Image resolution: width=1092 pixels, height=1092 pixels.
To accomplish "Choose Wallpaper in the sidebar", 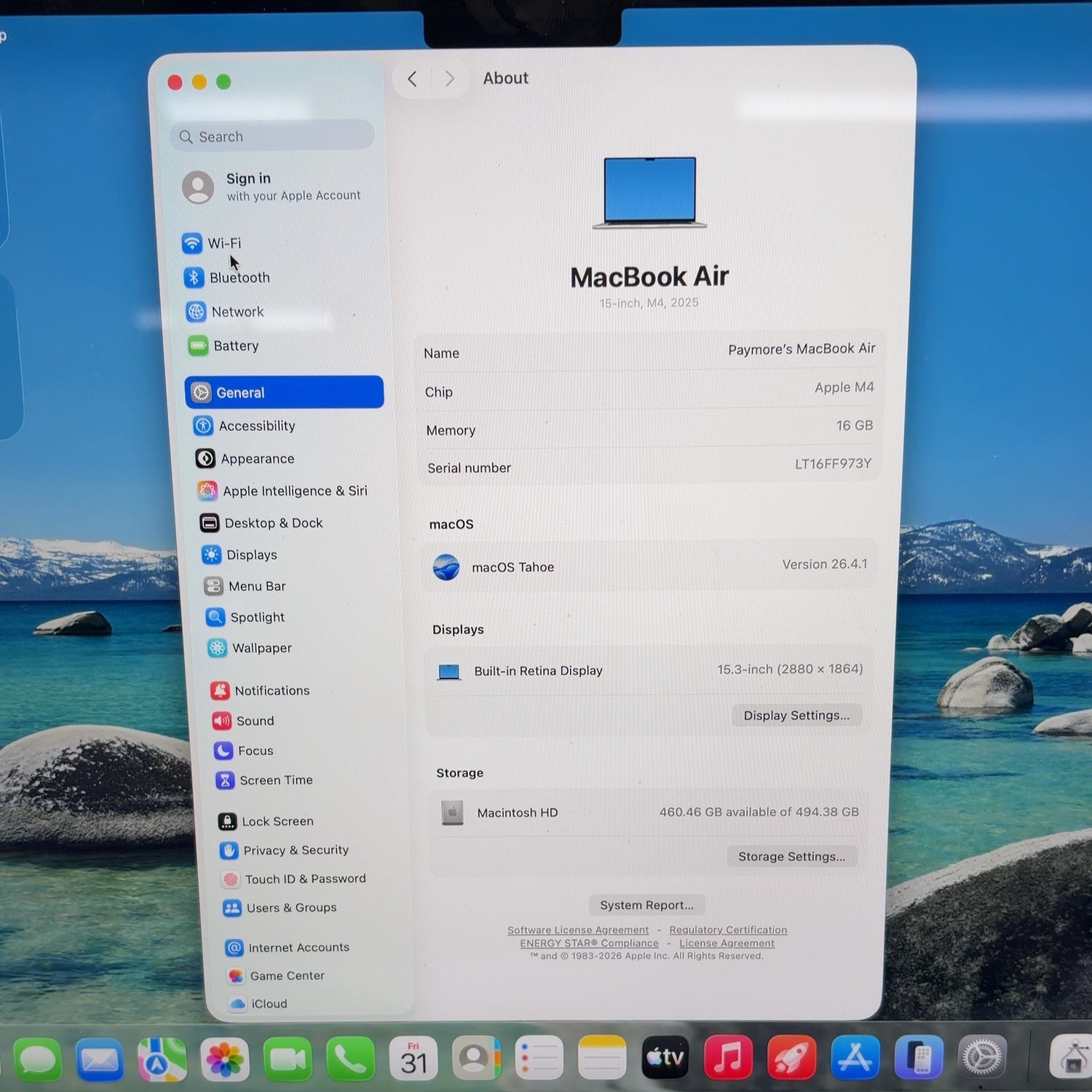I will pyautogui.click(x=250, y=648).
